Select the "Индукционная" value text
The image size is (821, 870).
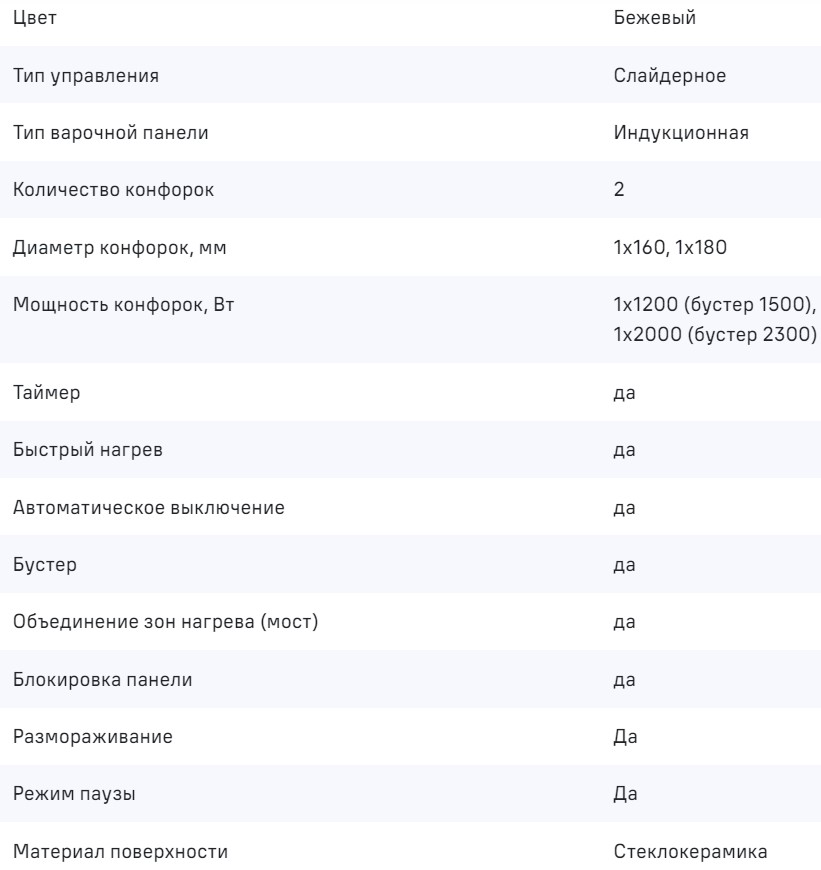click(681, 133)
